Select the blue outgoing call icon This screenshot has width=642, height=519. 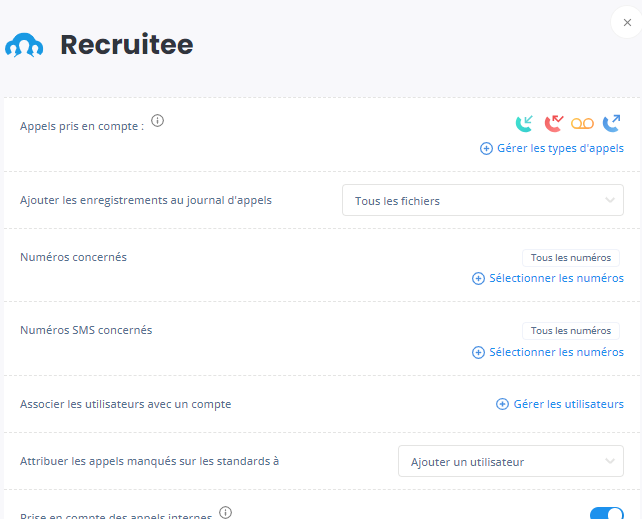click(x=612, y=124)
